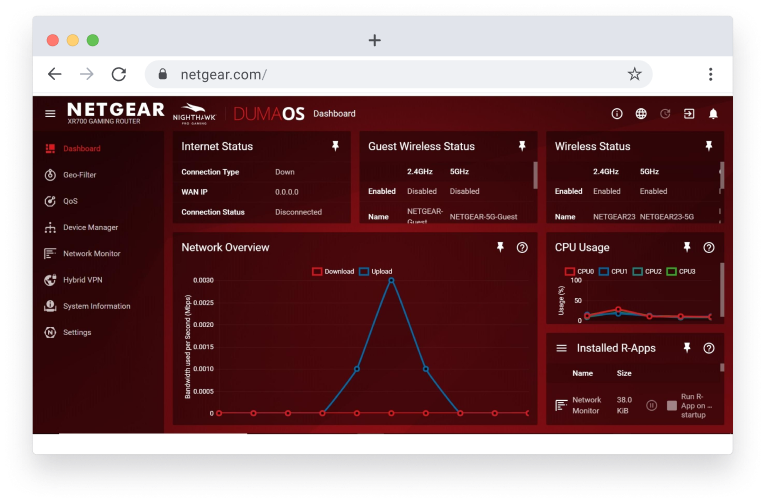
Task: Open help for Network Overview panel
Action: coord(522,248)
